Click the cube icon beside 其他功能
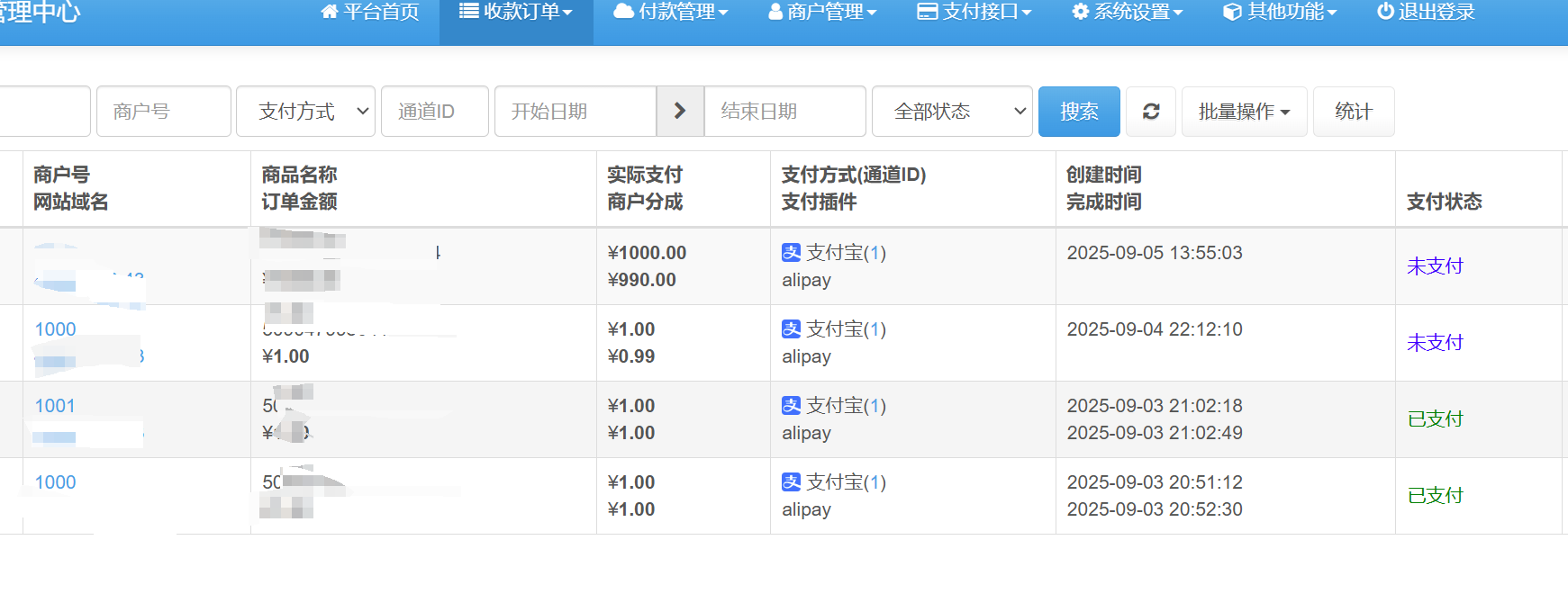Image resolution: width=1568 pixels, height=603 pixels. click(x=1232, y=12)
